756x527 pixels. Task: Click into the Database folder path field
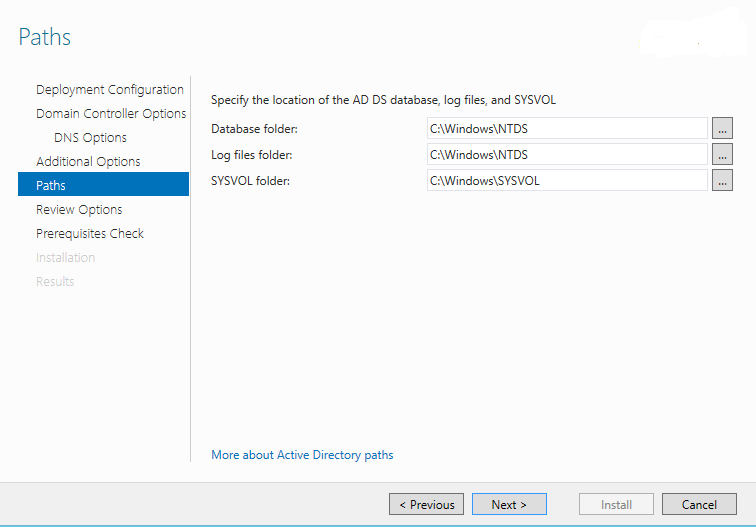566,128
